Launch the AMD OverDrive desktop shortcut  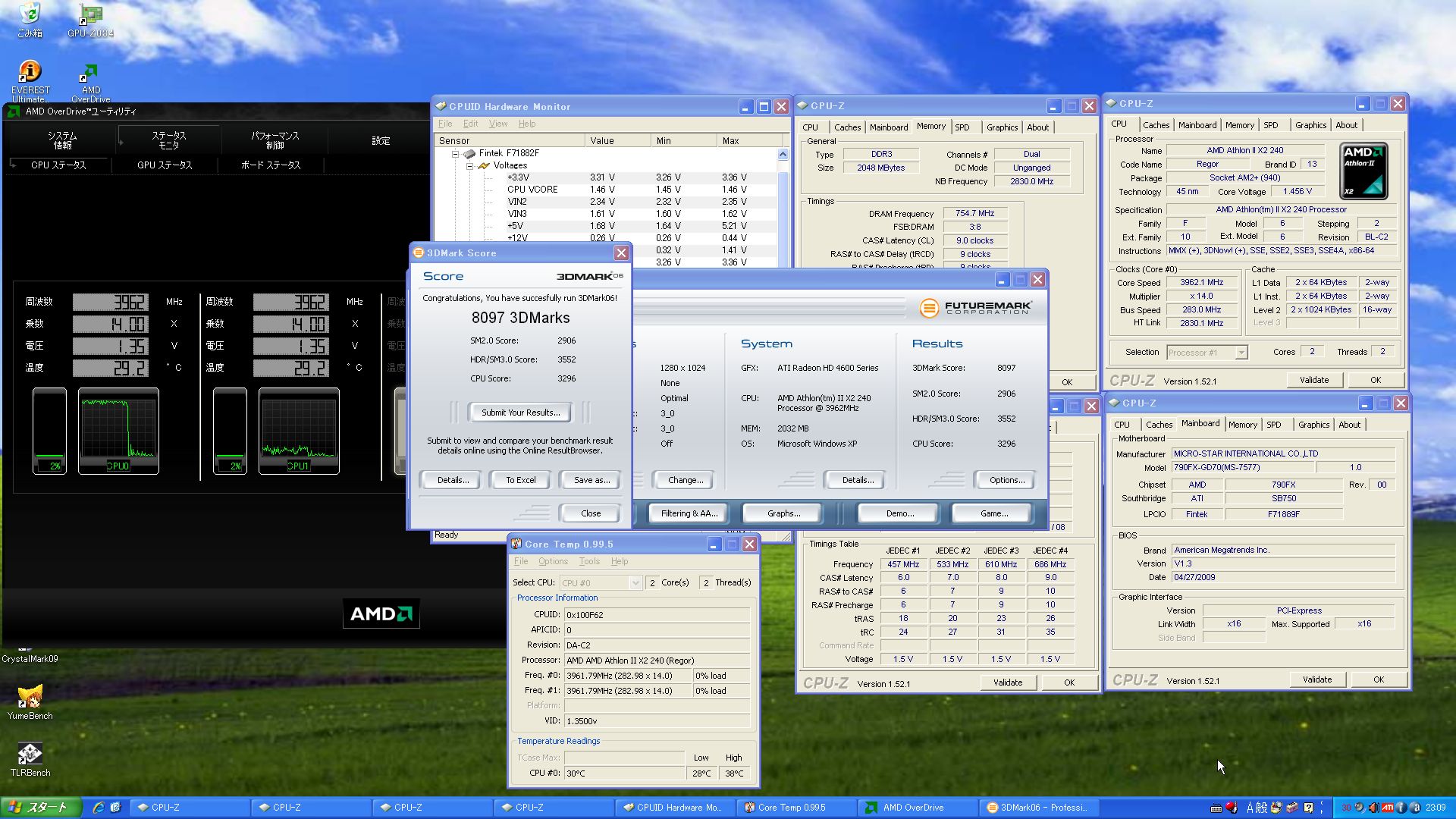[90, 74]
